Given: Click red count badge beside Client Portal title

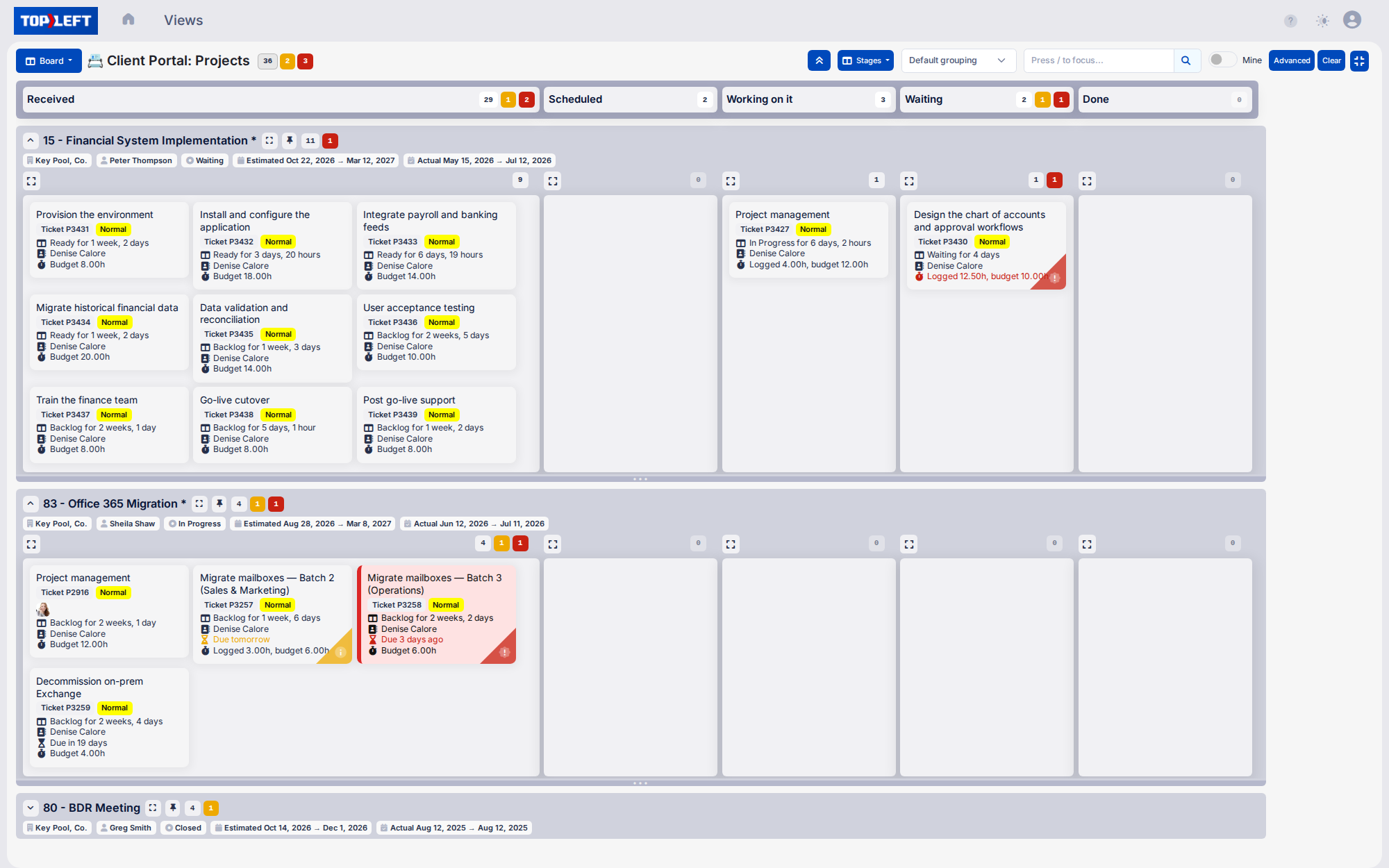Looking at the screenshot, I should click(305, 61).
